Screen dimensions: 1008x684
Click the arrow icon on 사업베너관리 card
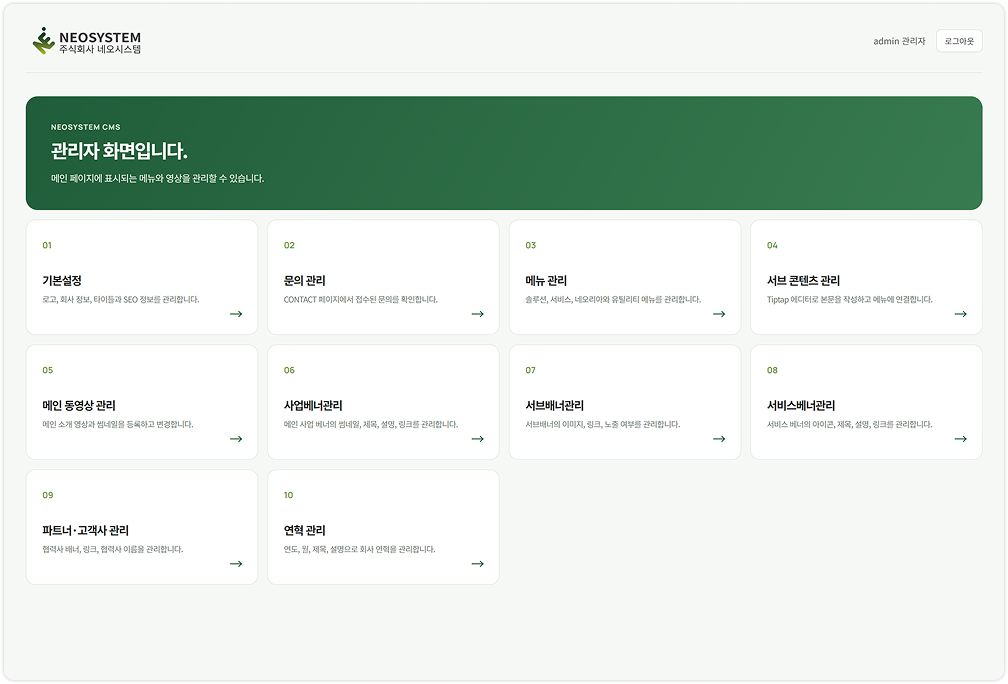[478, 438]
